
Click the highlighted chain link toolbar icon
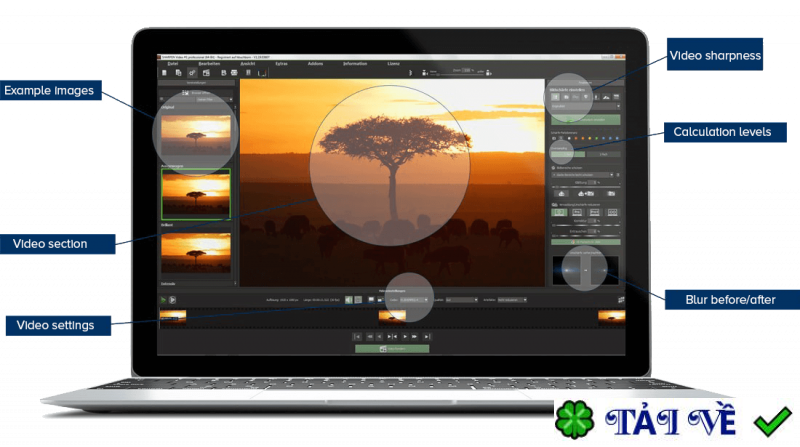[x=192, y=73]
